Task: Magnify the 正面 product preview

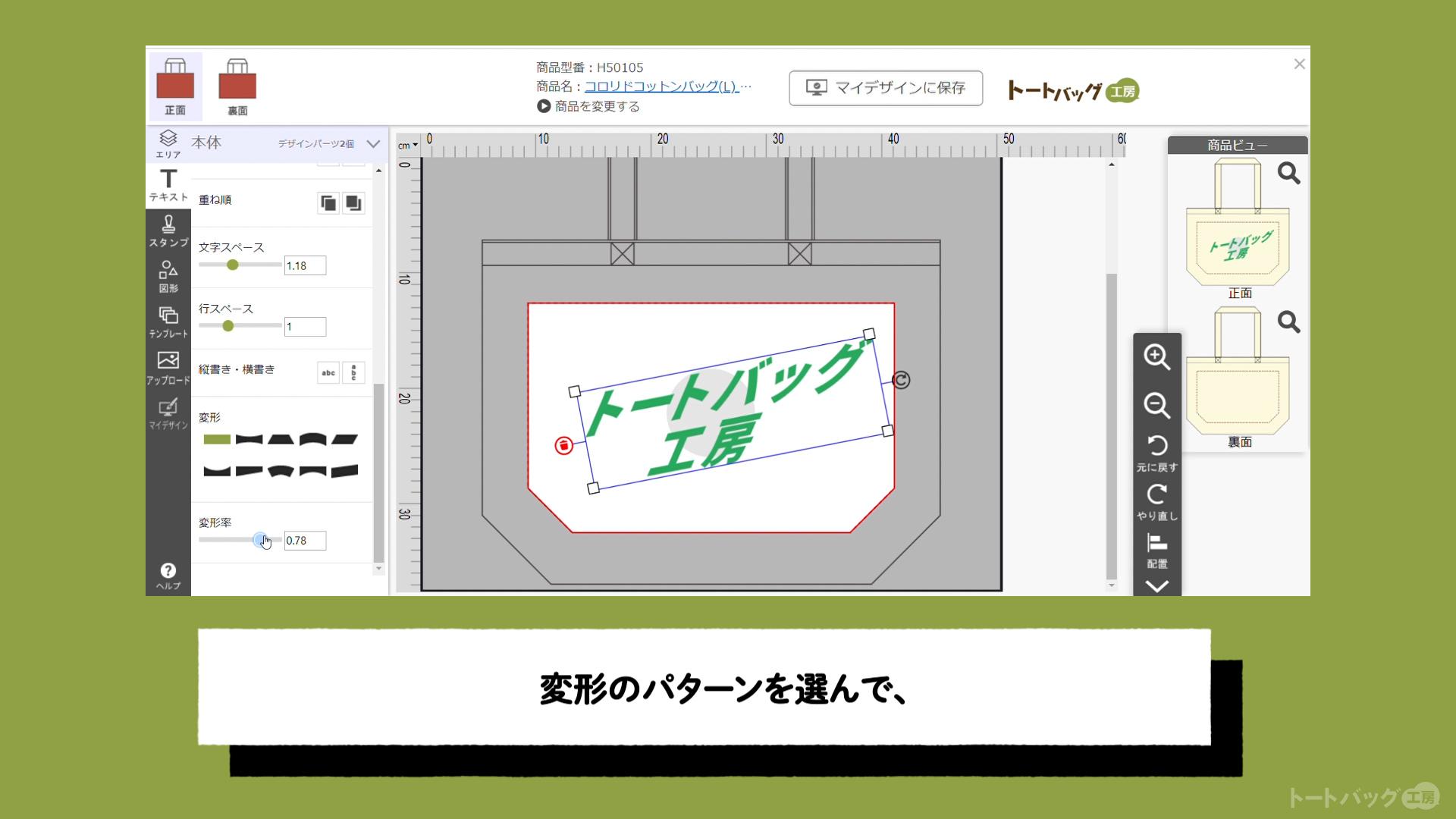Action: (1288, 174)
